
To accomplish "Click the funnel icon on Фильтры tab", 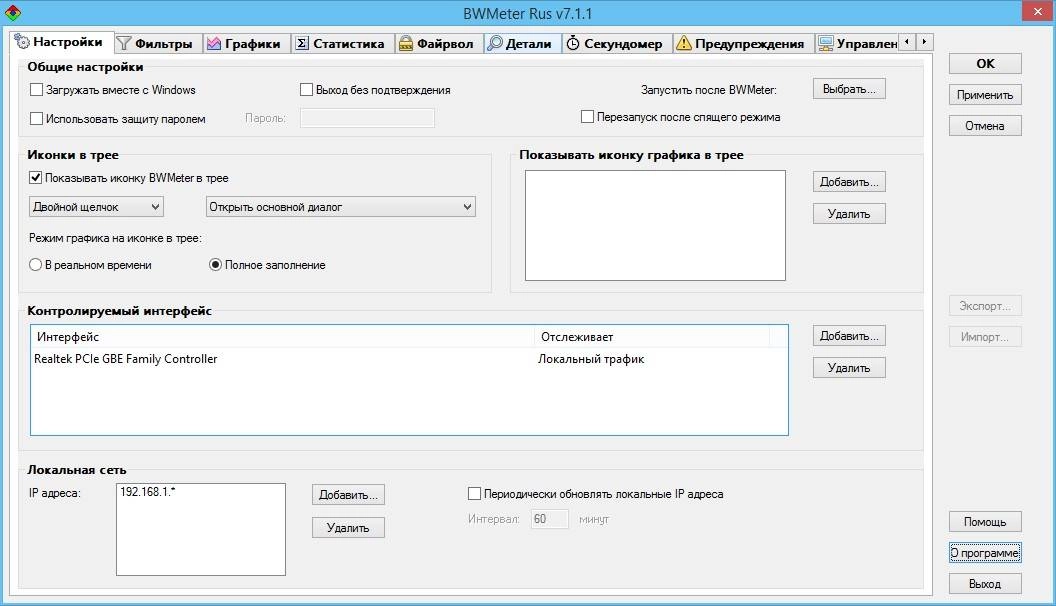I will tap(123, 44).
